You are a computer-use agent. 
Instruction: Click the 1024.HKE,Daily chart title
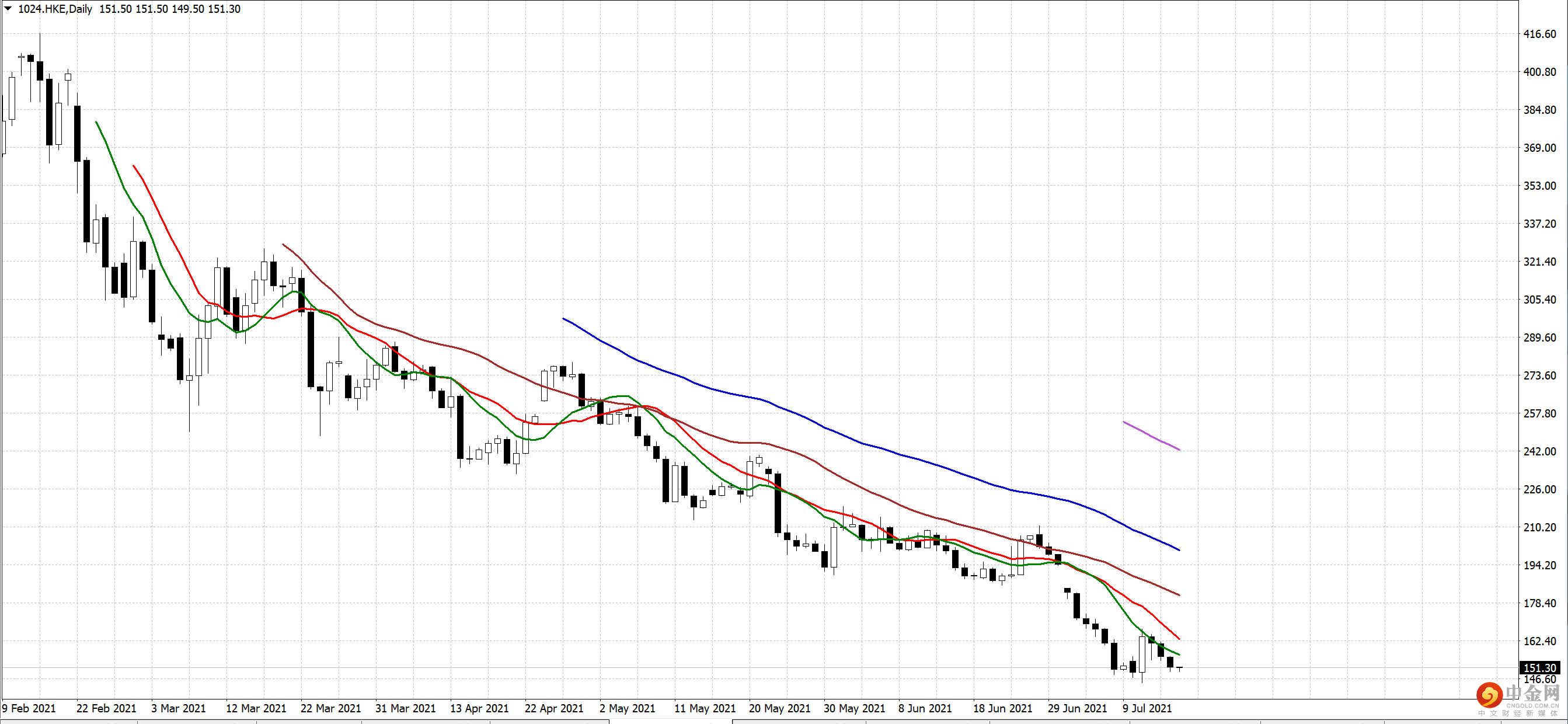point(55,9)
